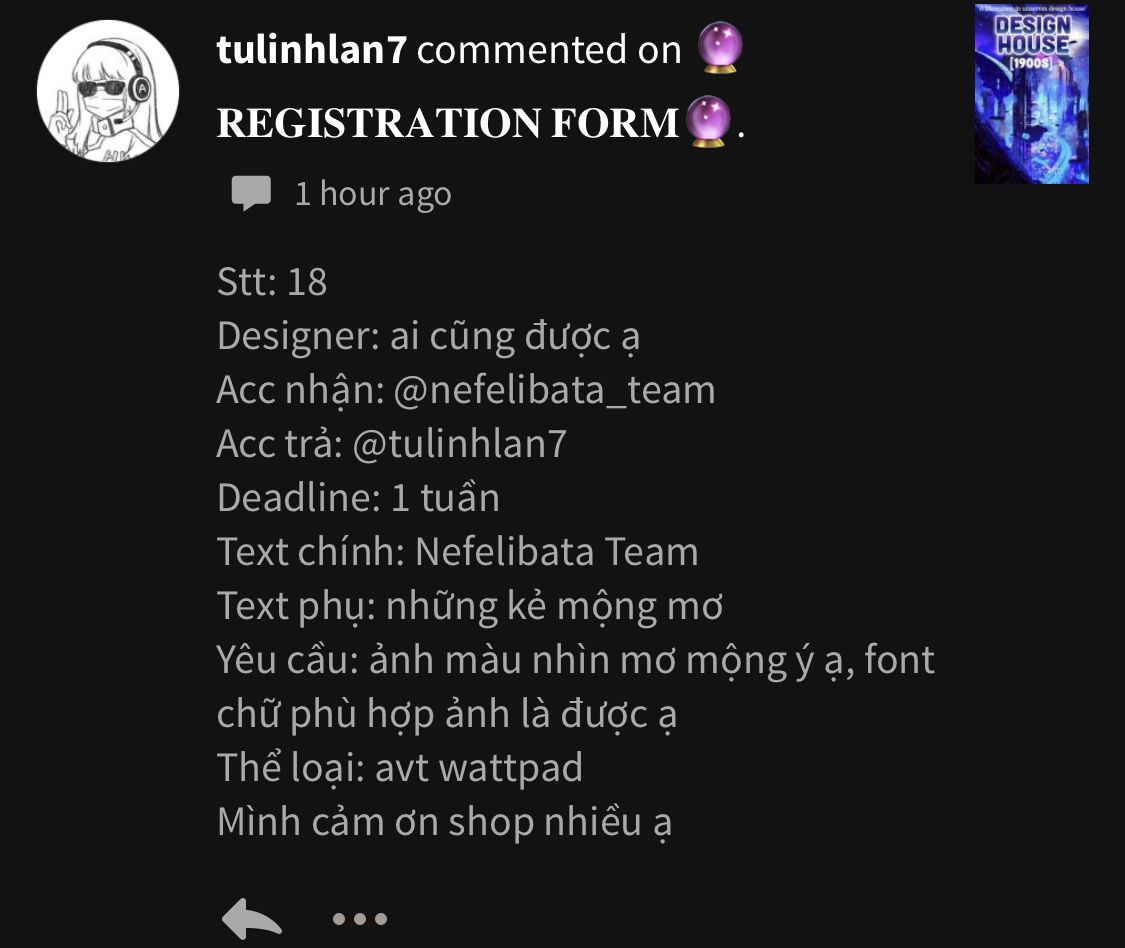Click the 'commented on' text
1125x948 pixels.
549,50
